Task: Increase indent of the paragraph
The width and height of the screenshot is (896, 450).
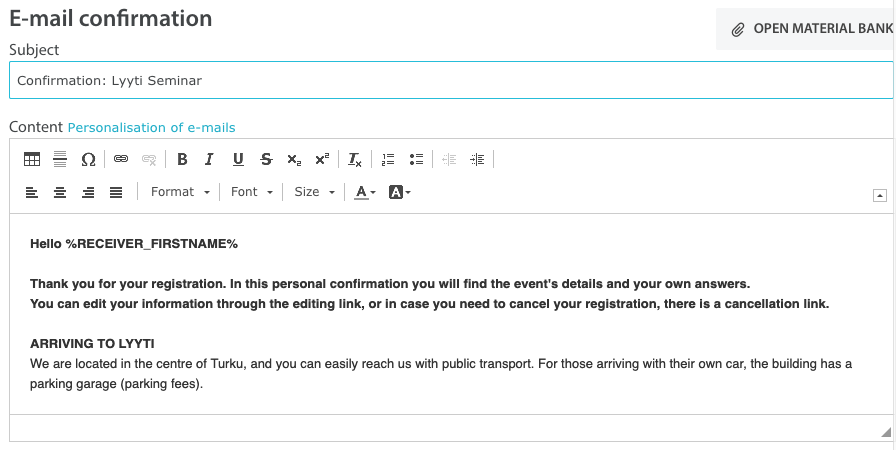Action: pos(477,159)
